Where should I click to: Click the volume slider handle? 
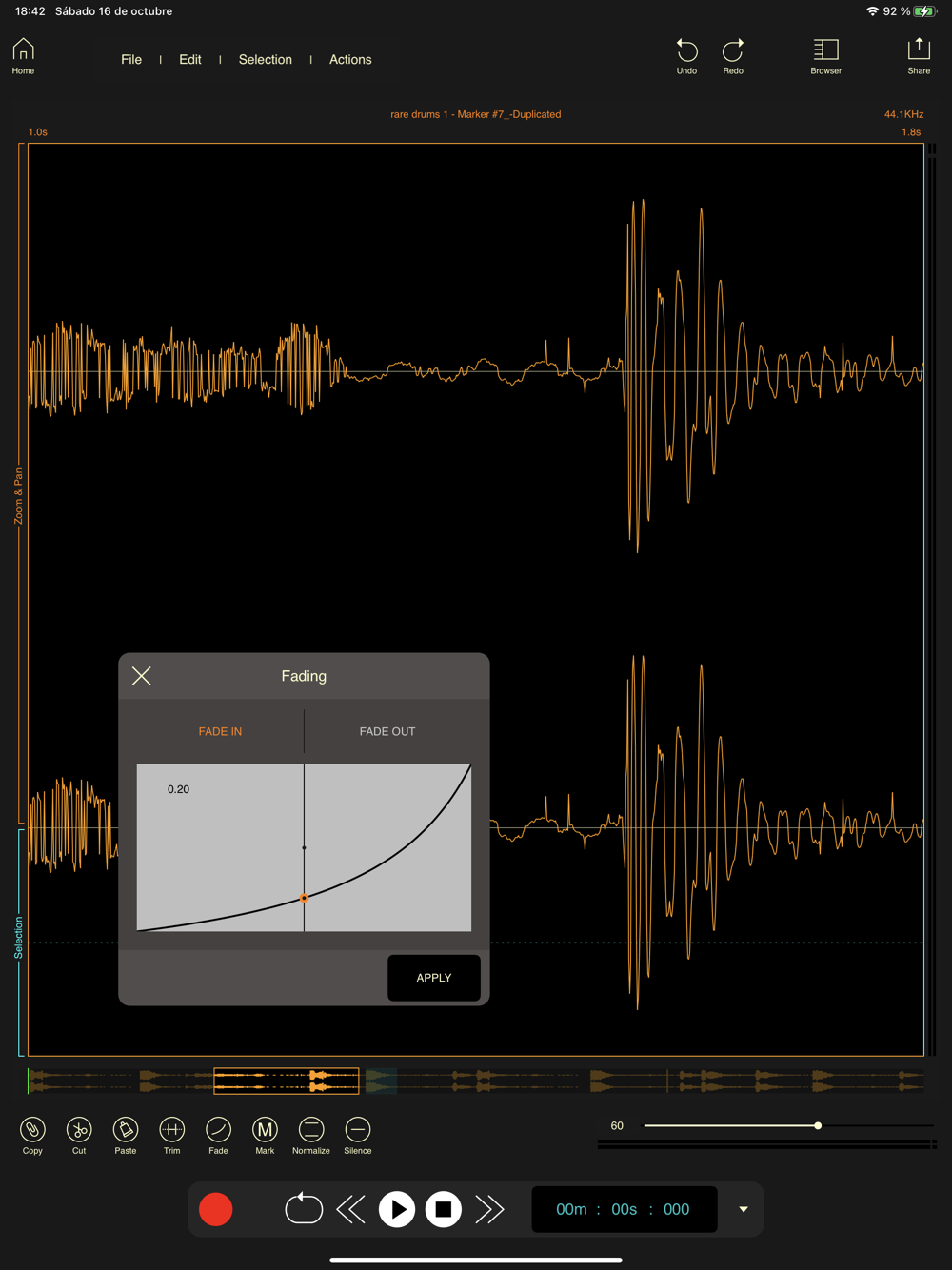818,1125
